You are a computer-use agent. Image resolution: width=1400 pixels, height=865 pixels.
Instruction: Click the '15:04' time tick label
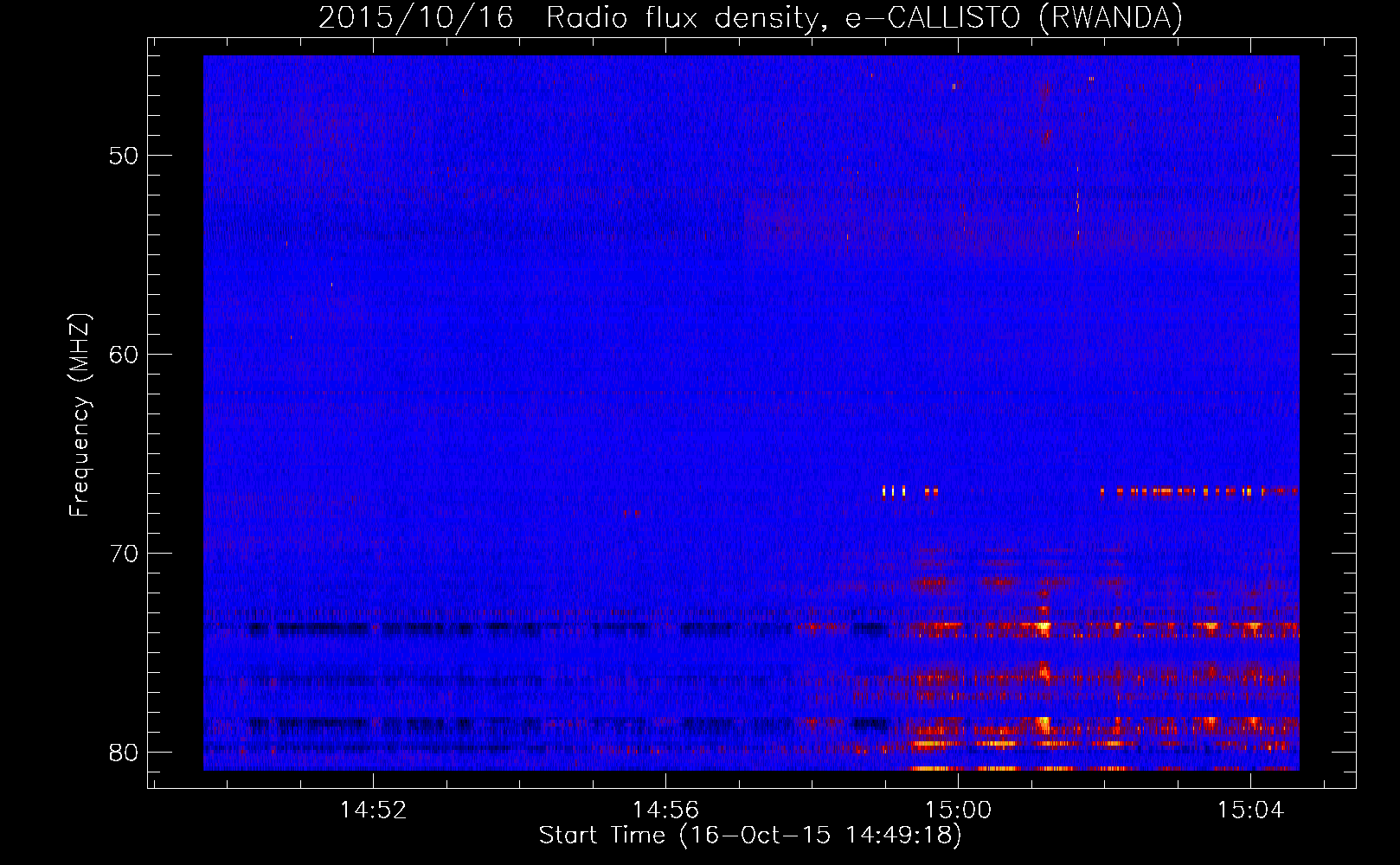pyautogui.click(x=1250, y=811)
